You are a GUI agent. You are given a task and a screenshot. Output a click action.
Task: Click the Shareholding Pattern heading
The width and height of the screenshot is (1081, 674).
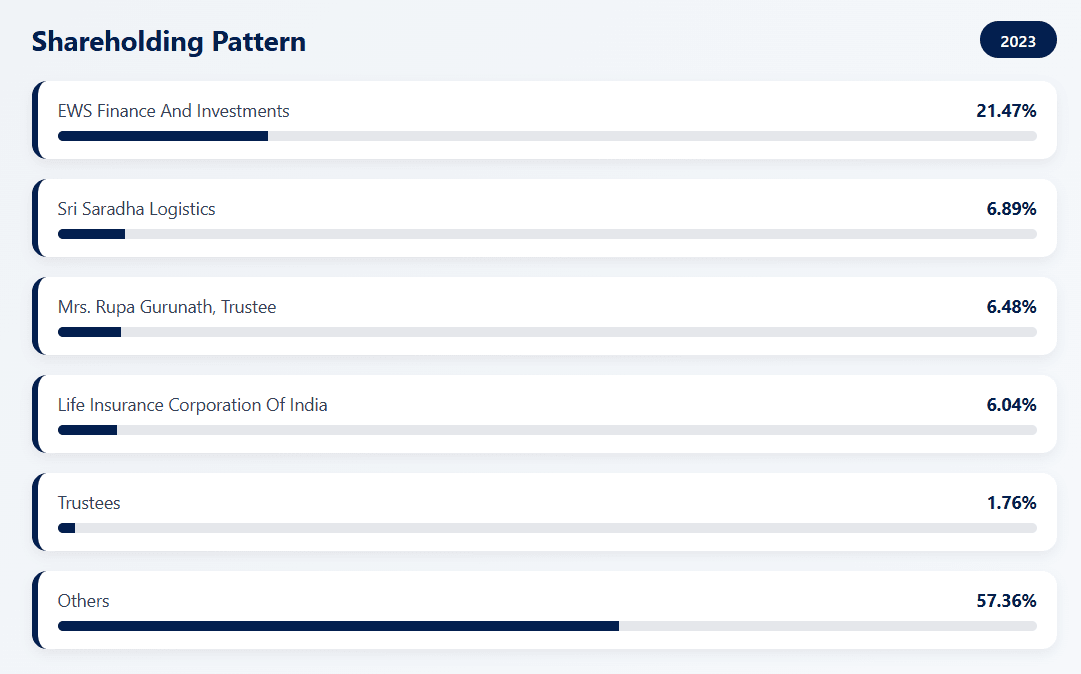coord(169,42)
